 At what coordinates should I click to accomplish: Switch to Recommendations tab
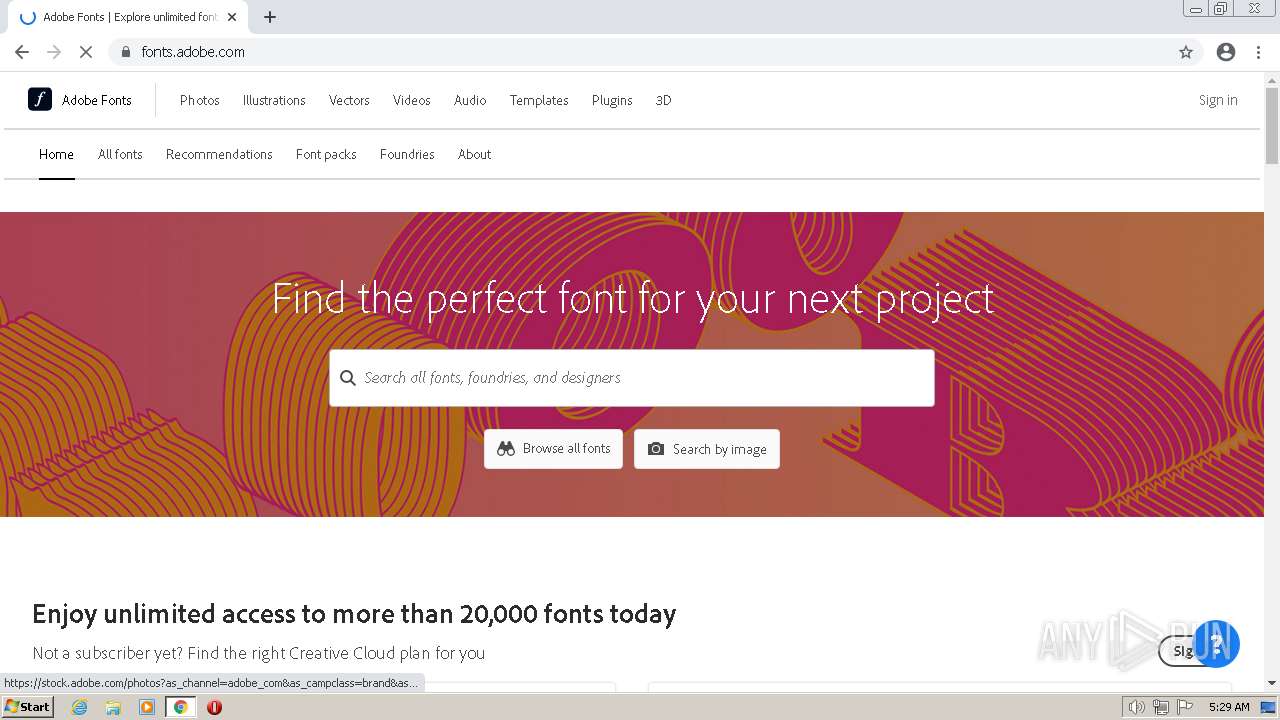pos(219,154)
